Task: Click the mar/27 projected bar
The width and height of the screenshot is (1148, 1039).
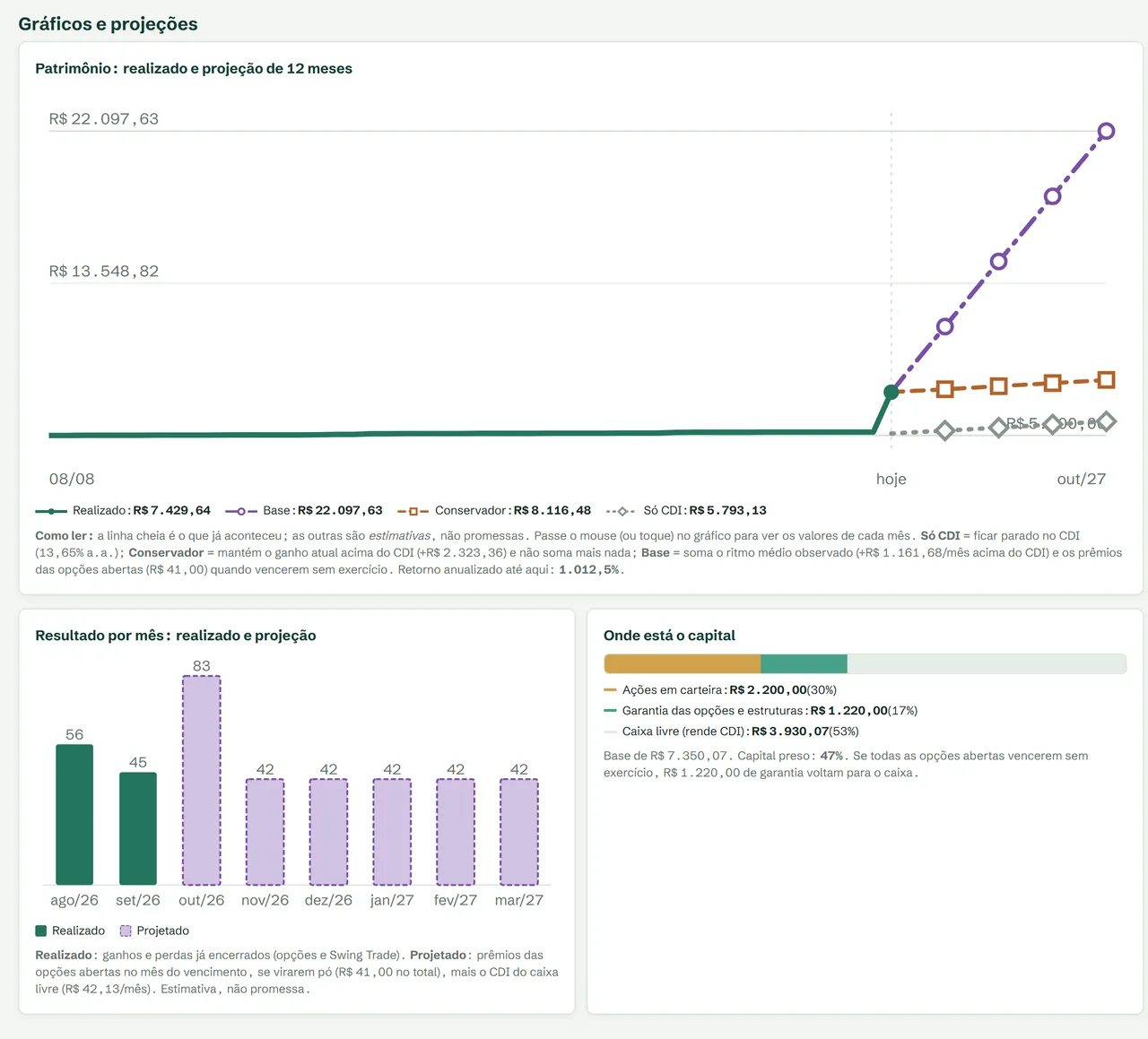Action: (519, 832)
